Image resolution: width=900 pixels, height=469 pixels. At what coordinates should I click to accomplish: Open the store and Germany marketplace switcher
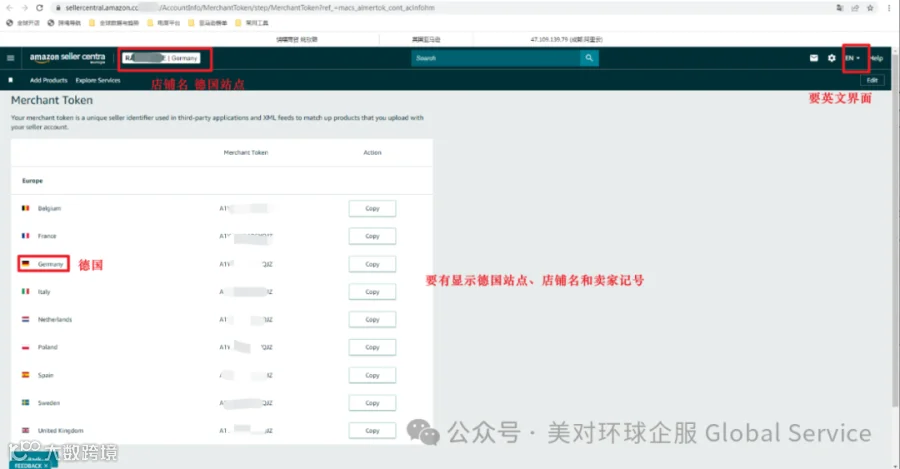point(161,58)
